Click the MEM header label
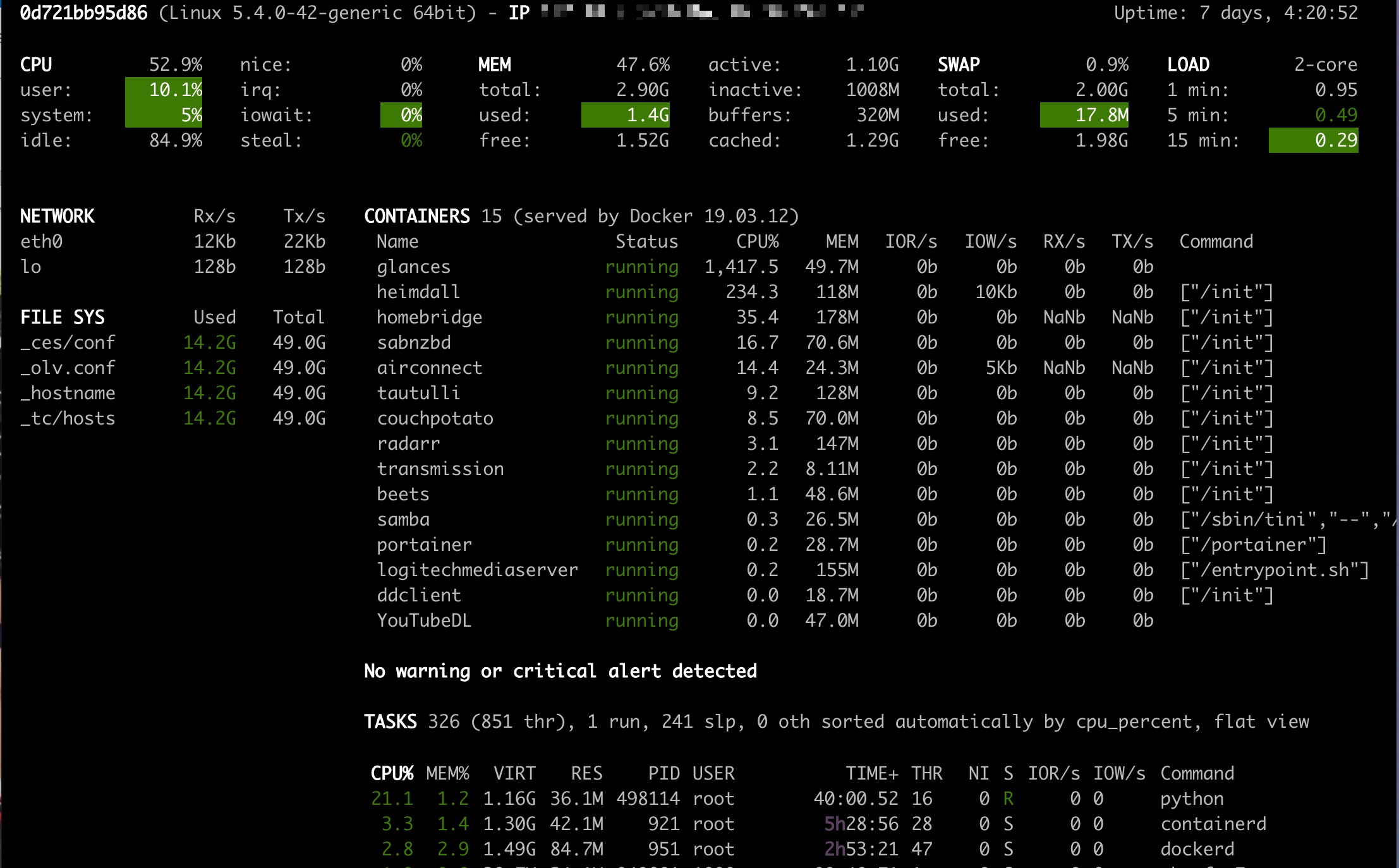 [x=495, y=64]
